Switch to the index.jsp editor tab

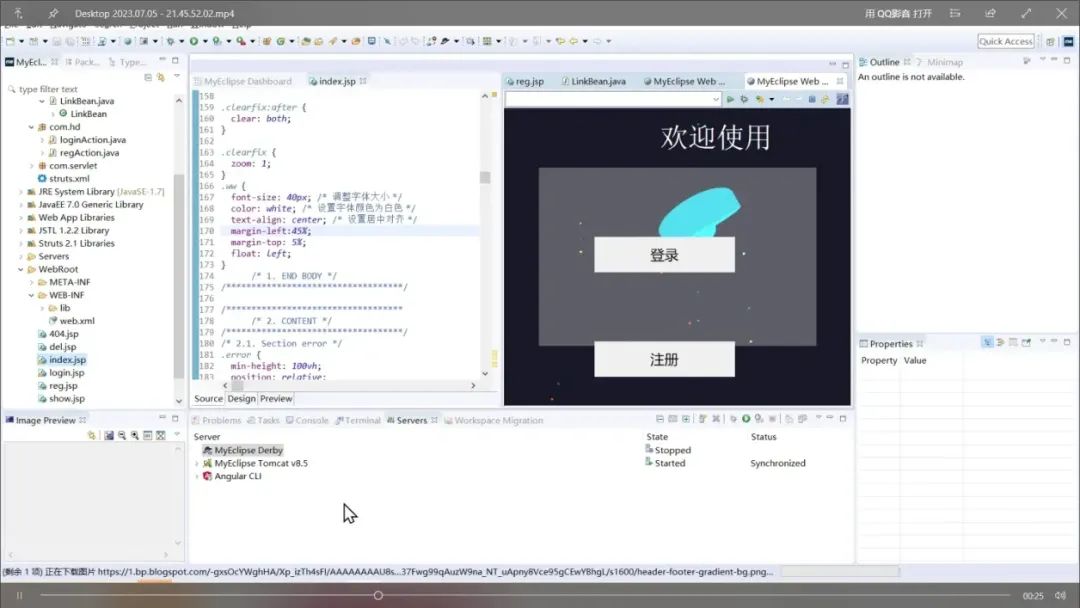pos(337,81)
